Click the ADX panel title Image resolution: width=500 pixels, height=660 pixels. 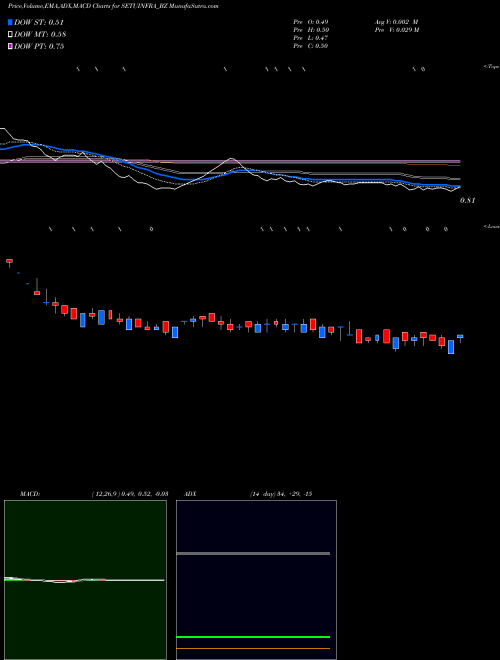pos(190,494)
